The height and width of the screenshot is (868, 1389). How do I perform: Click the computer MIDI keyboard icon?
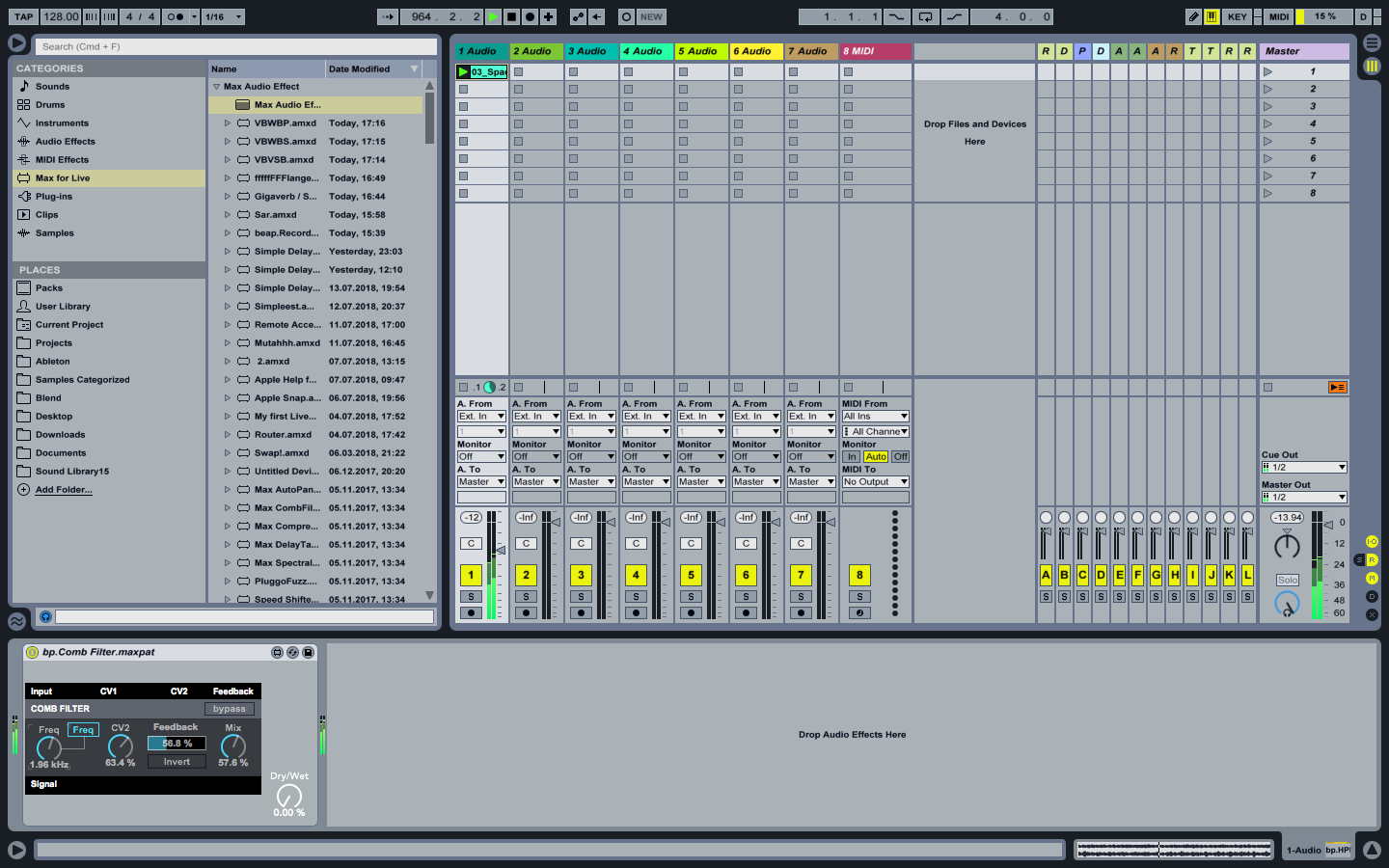(x=1212, y=16)
